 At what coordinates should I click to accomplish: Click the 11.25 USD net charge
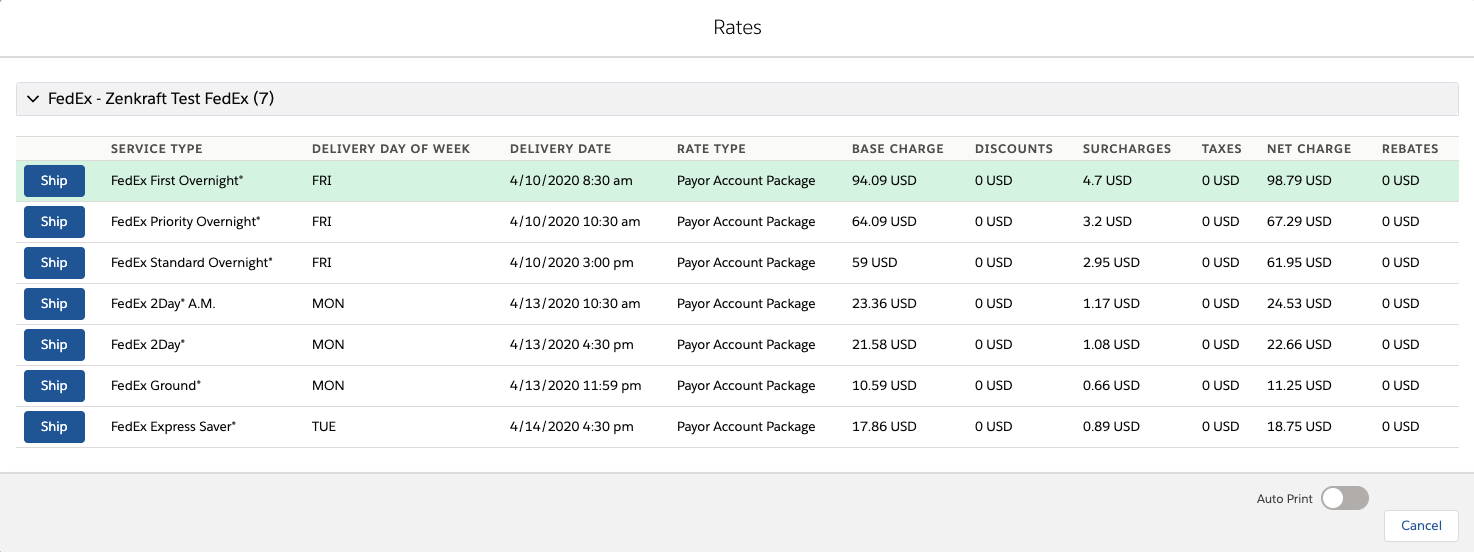[1299, 386]
